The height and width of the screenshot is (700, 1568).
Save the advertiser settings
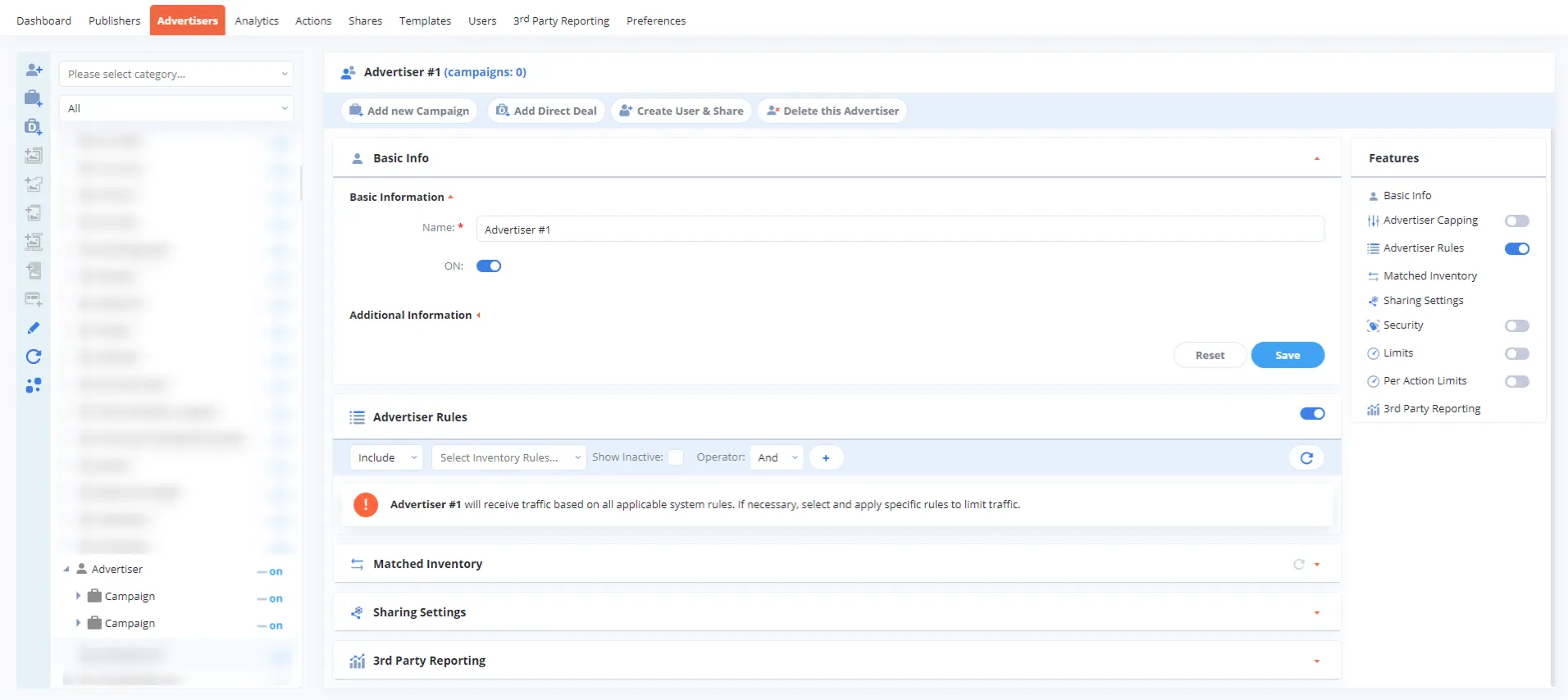tap(1288, 355)
